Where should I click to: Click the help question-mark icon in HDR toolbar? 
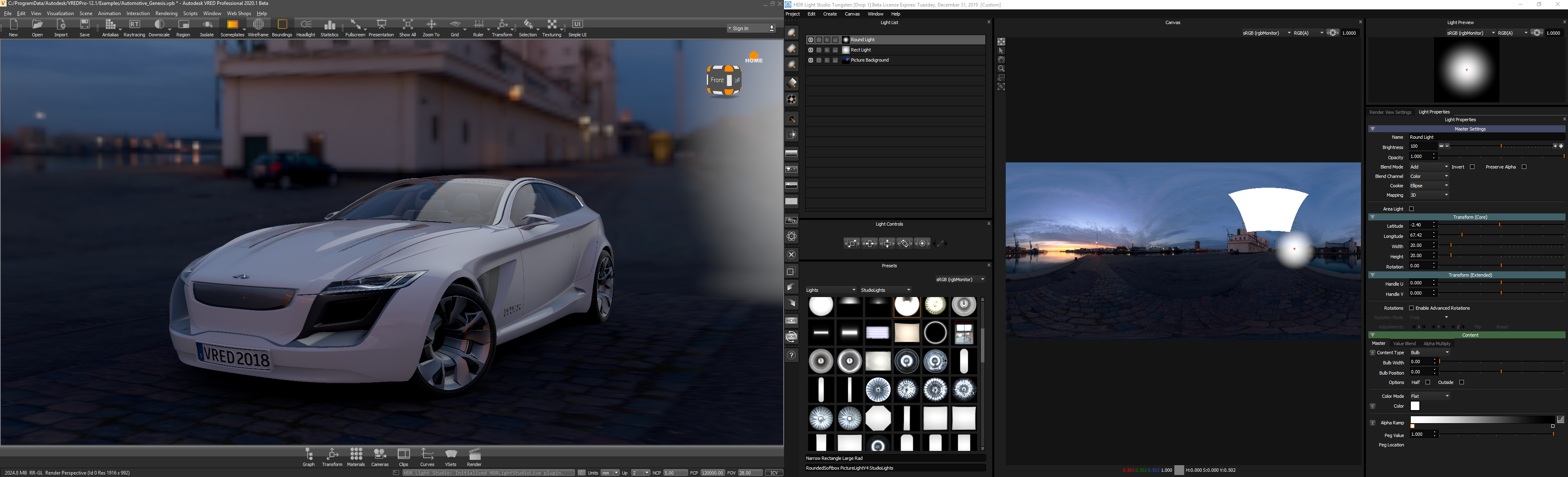click(x=791, y=355)
